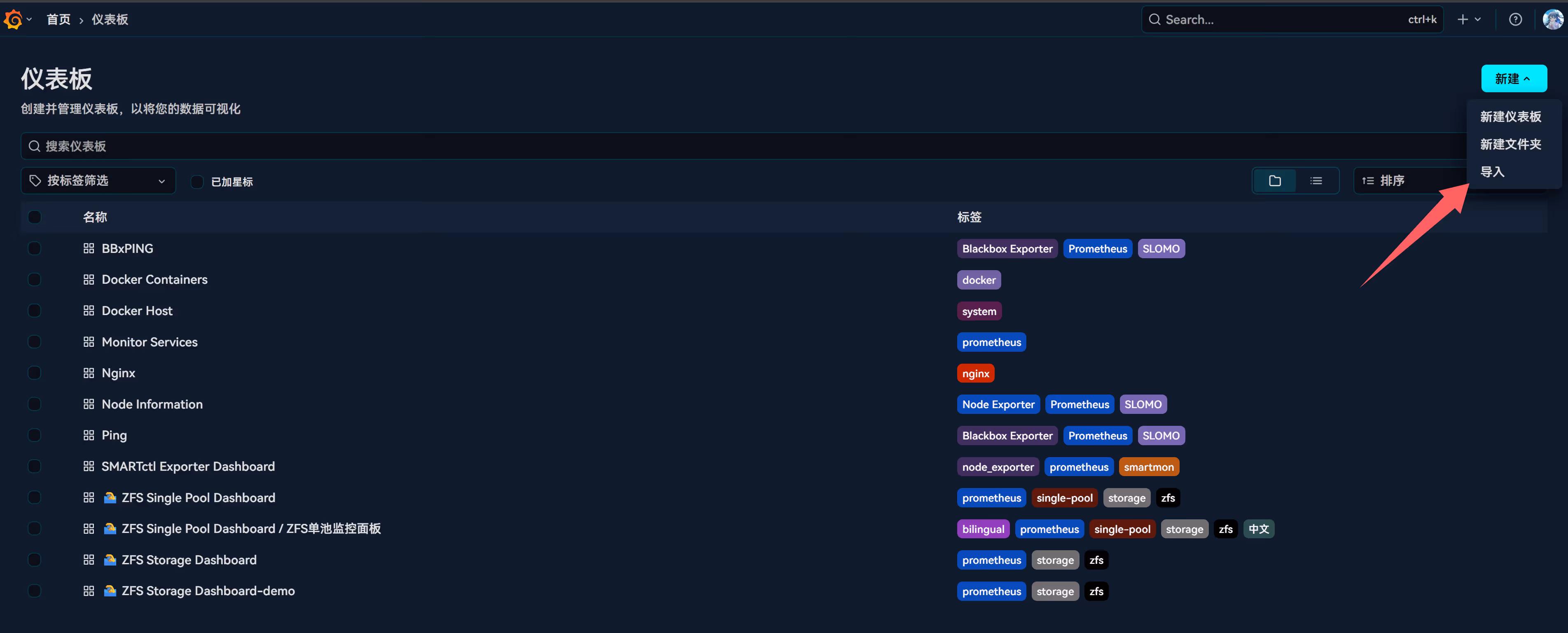Open the Node Information dashboard
This screenshot has height=633, width=1568.
tap(152, 404)
